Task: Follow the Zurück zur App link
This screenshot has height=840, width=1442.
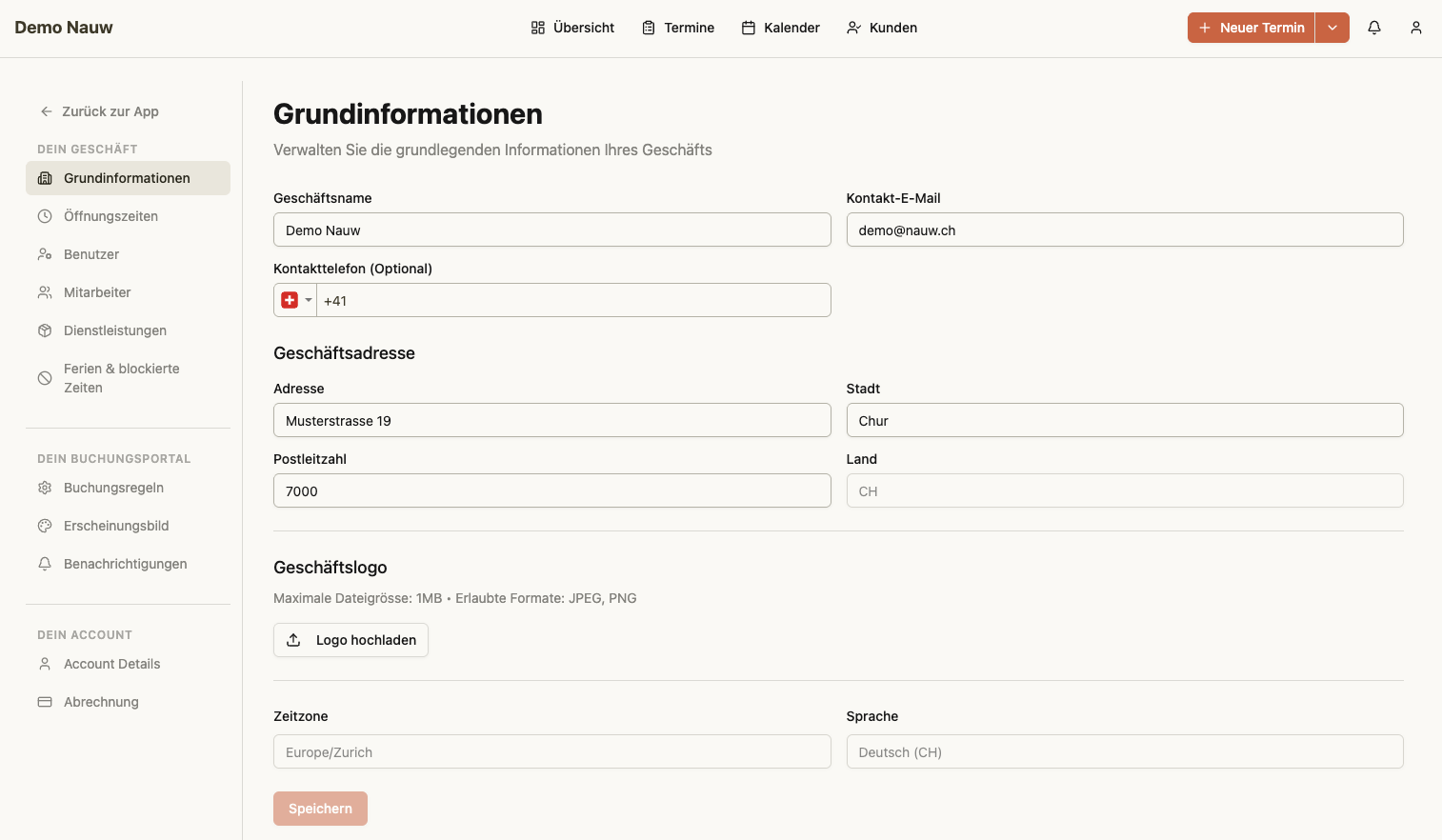Action: (x=99, y=111)
